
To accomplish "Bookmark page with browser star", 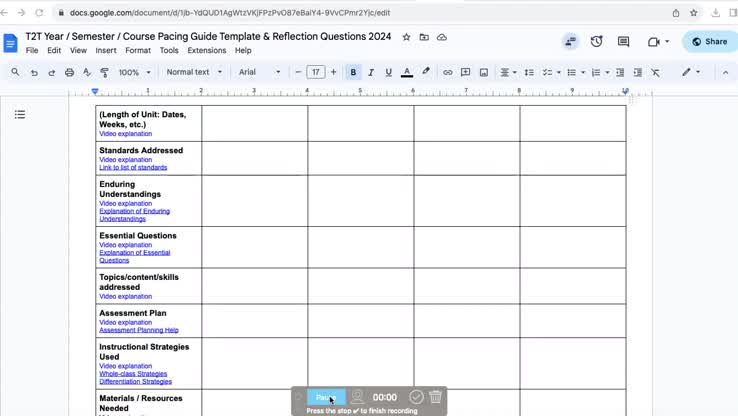I will (694, 13).
